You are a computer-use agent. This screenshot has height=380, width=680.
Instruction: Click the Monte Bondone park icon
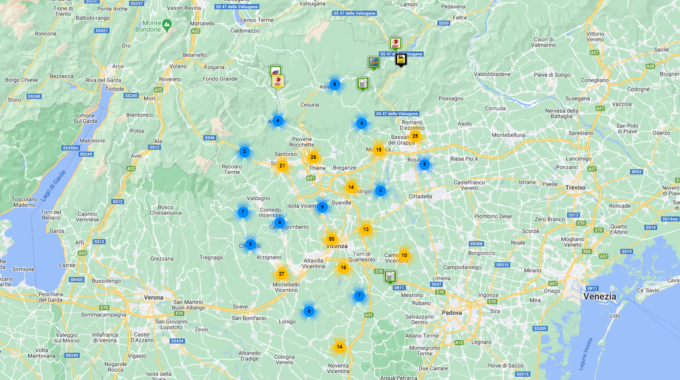point(167,24)
